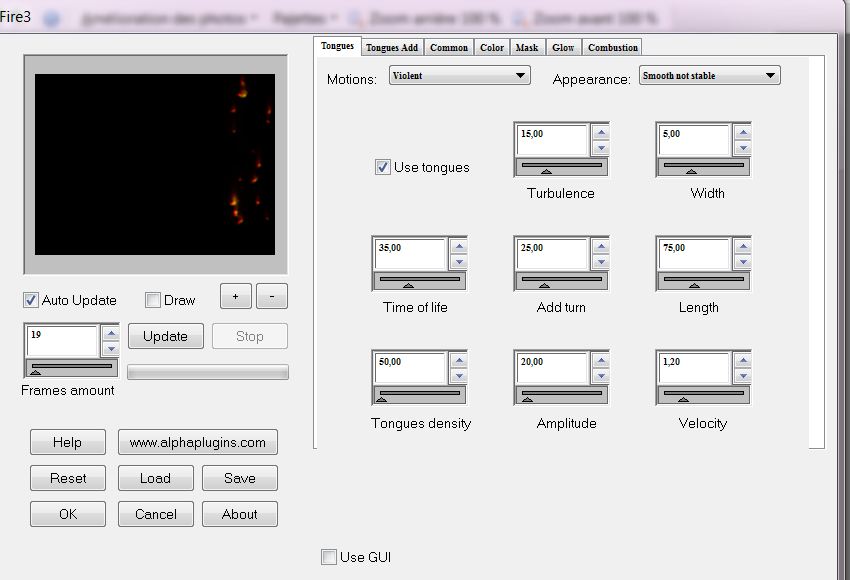Decrease Length value with down arrow
Screen dimensions: 850x580
pos(743,262)
